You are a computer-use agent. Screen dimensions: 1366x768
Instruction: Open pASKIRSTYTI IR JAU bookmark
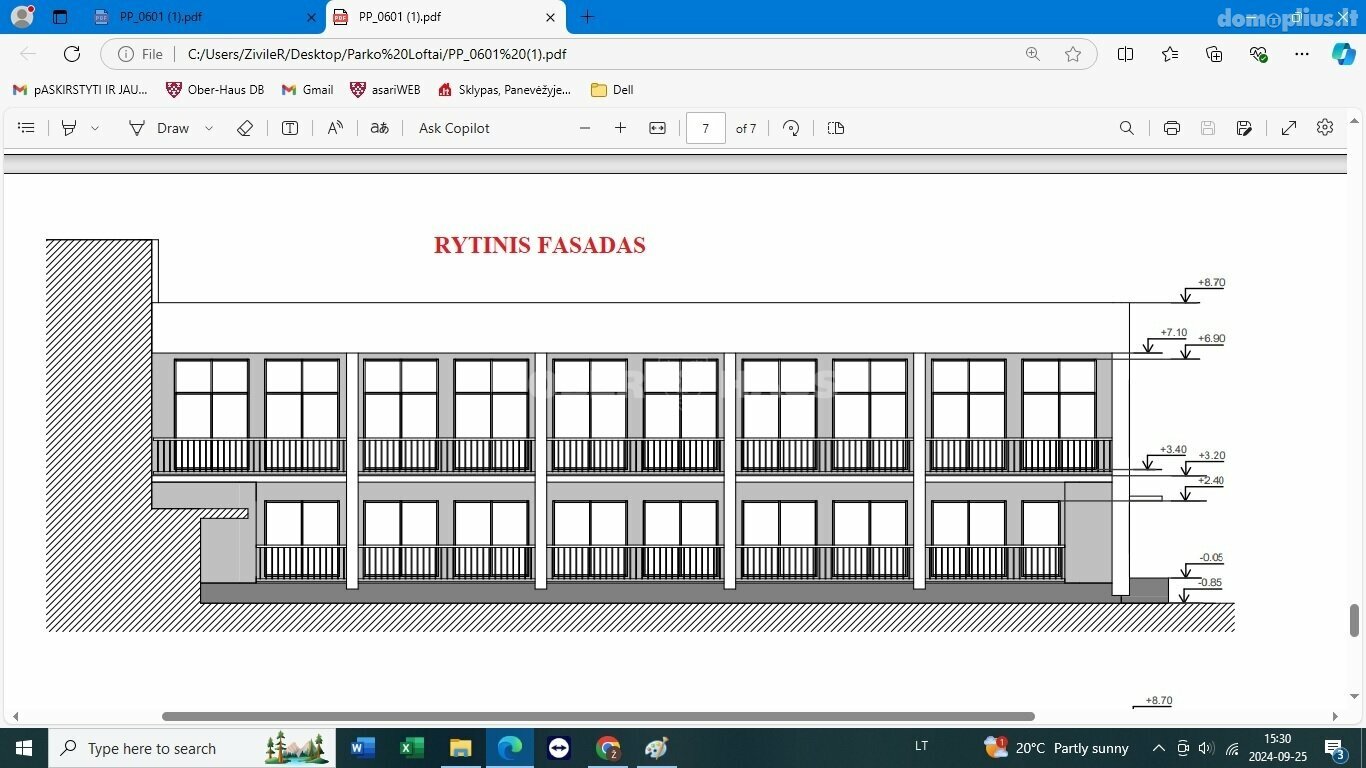pyautogui.click(x=80, y=90)
